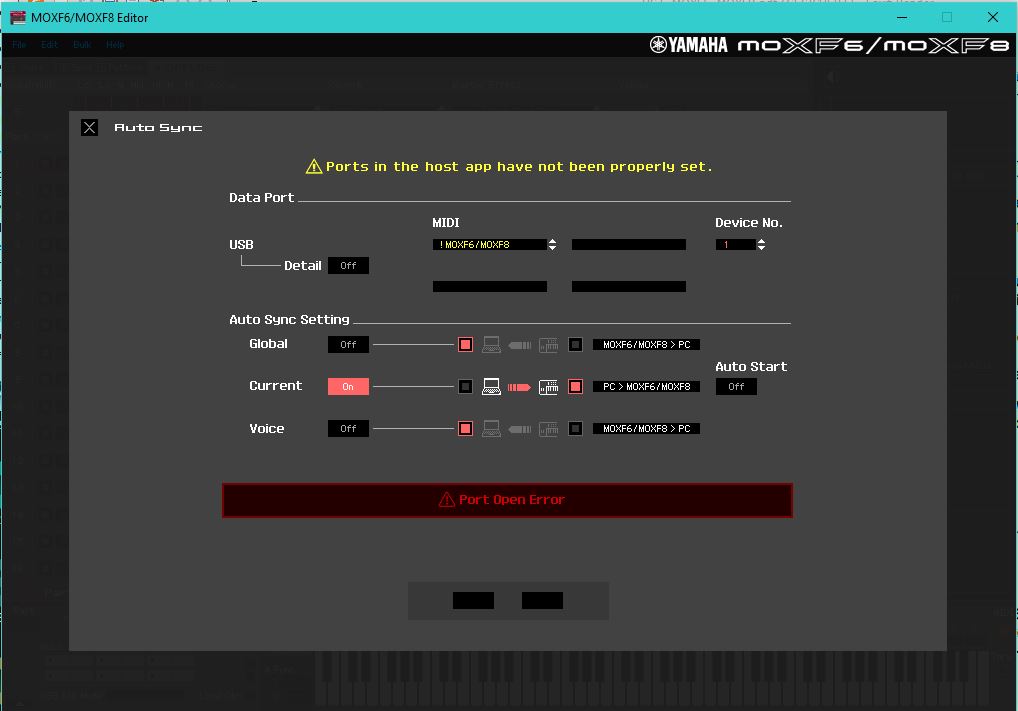Select right direction box in Current row

click(x=575, y=386)
